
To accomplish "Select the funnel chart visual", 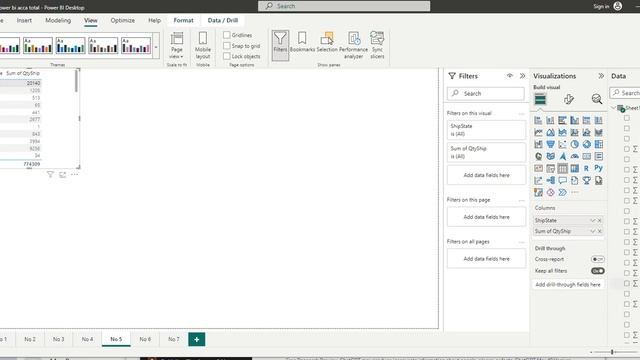I will (550, 144).
